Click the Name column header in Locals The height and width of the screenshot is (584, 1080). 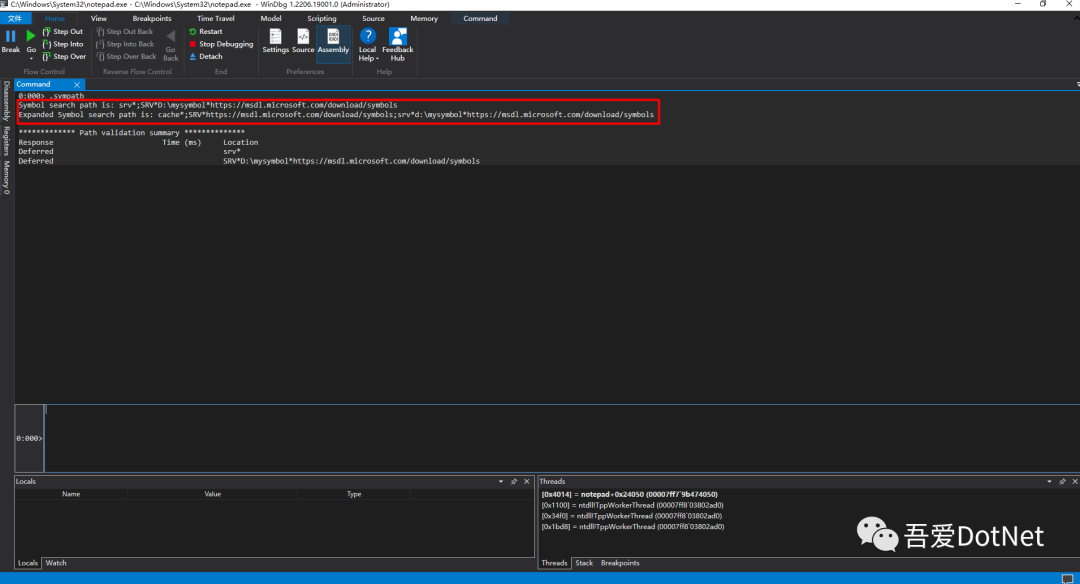71,494
